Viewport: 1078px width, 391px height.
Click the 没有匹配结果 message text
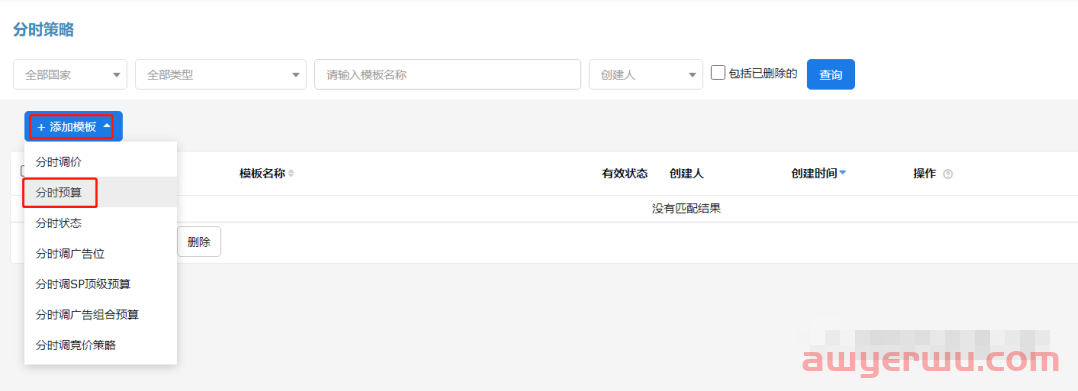(686, 209)
